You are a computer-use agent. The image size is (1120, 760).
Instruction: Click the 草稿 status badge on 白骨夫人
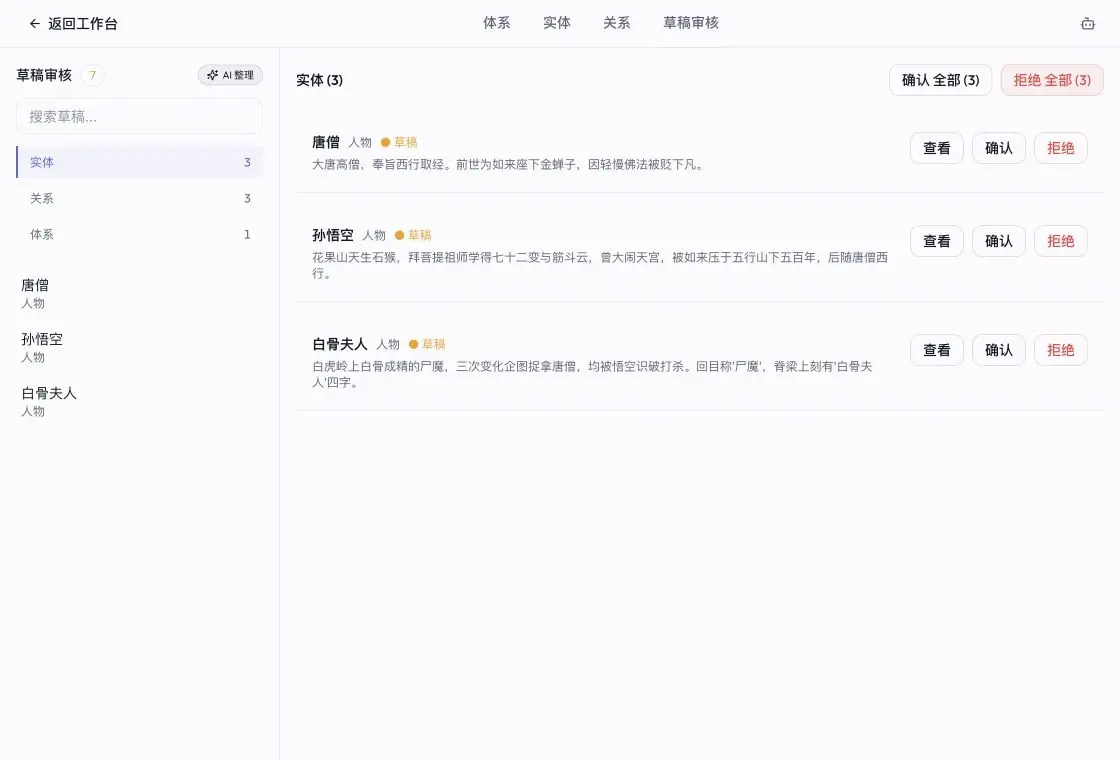pyautogui.click(x=427, y=344)
